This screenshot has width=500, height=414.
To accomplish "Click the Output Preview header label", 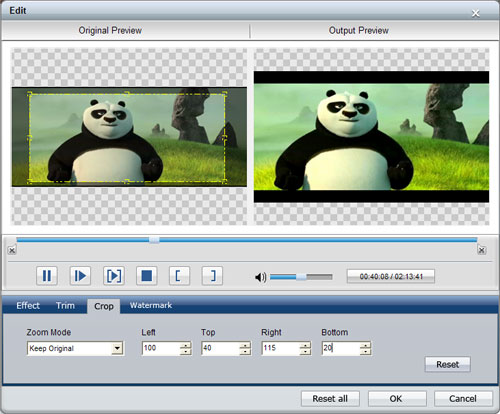I will pos(359,31).
